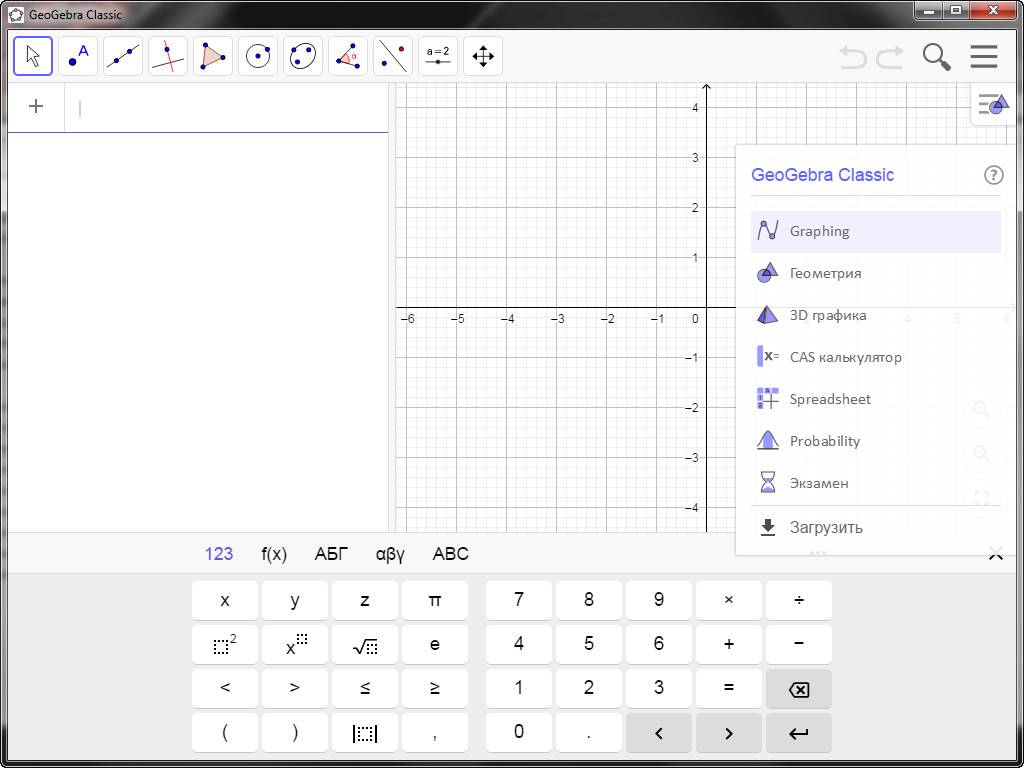The image size is (1024, 768).
Task: Open help question mark in perspectives panel
Action: (x=993, y=175)
